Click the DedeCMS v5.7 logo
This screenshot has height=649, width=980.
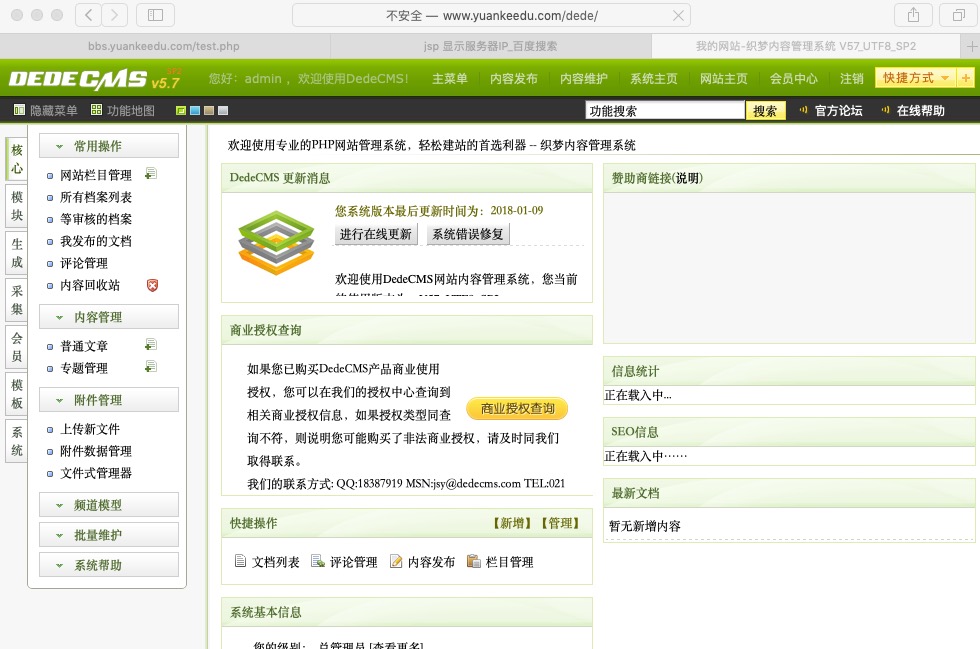(x=94, y=79)
